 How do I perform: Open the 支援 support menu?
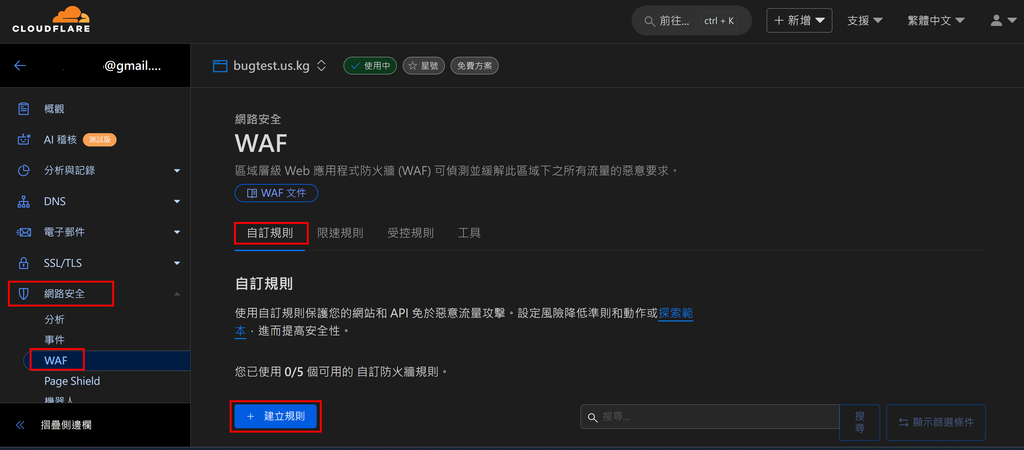pos(865,20)
